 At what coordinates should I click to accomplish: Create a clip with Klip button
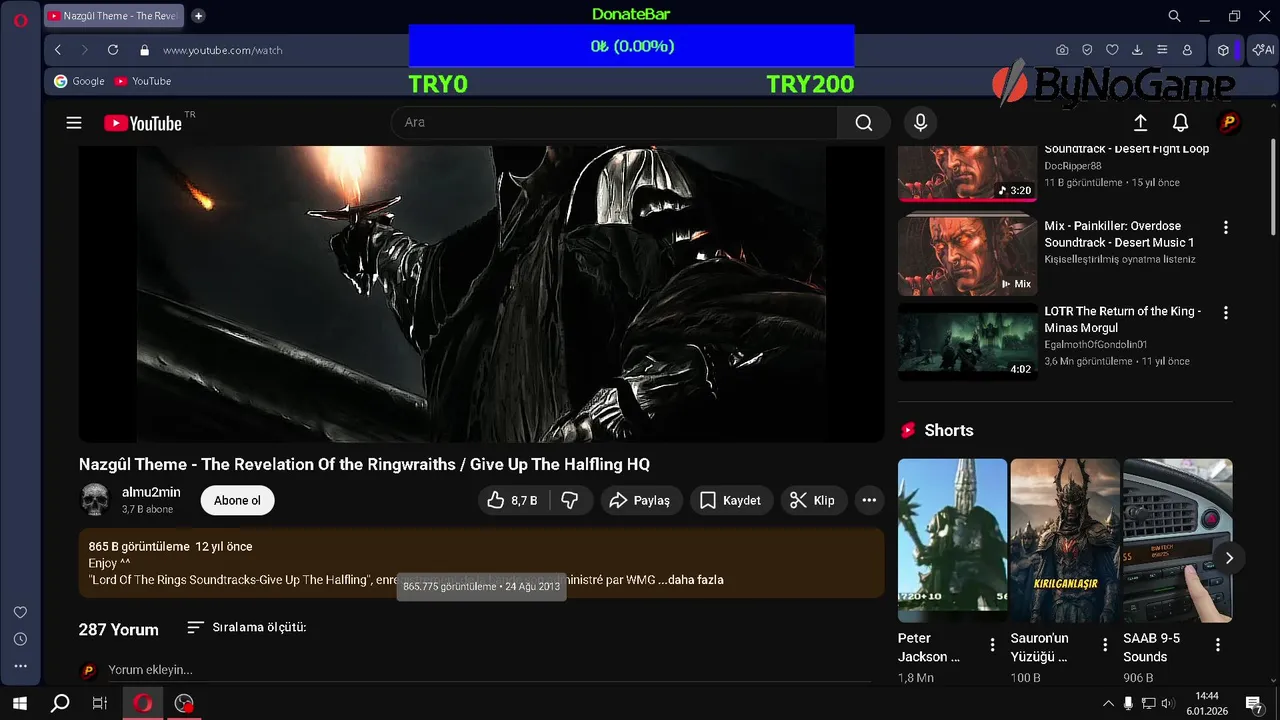813,500
